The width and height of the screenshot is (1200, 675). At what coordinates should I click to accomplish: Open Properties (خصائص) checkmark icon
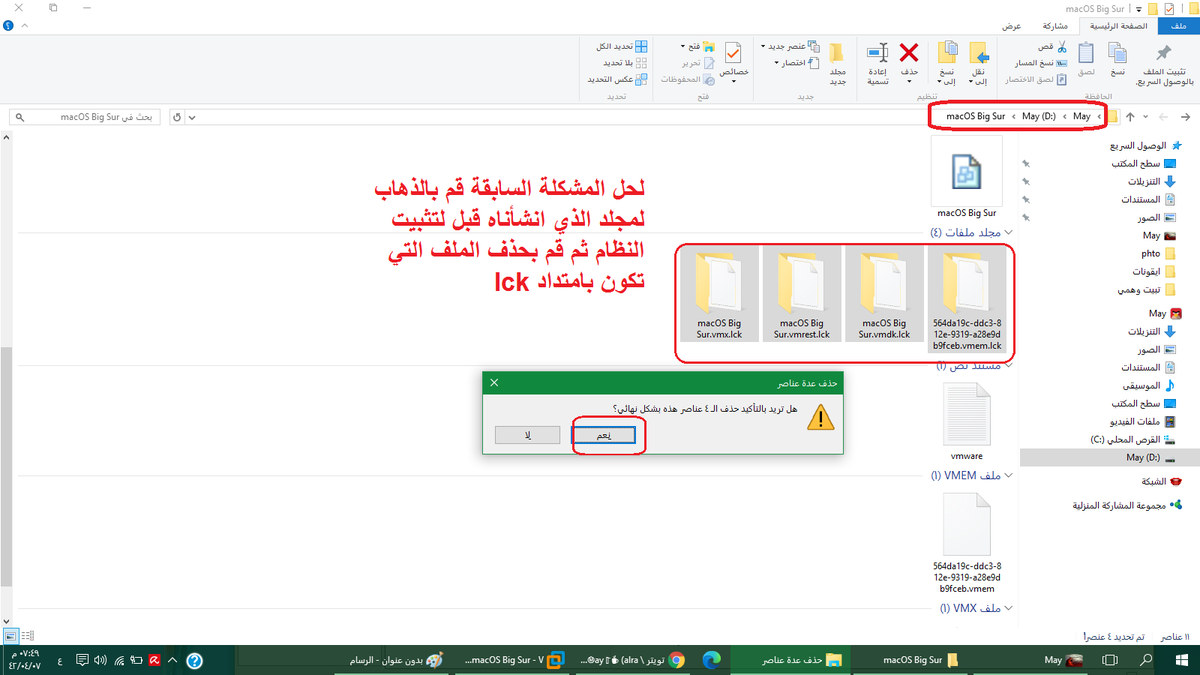(x=733, y=53)
